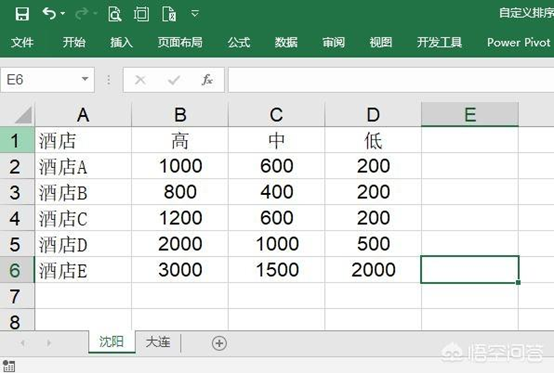
Task: Click cell with value 500
Action: 373,244
